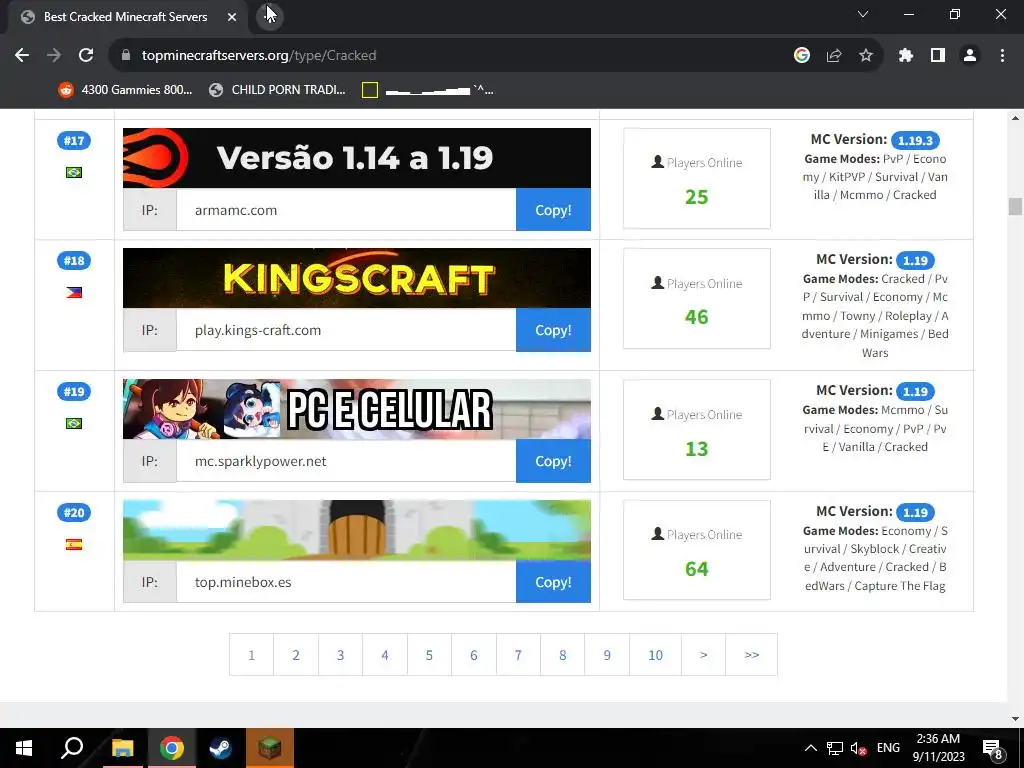Click the next page > link

[x=703, y=654]
